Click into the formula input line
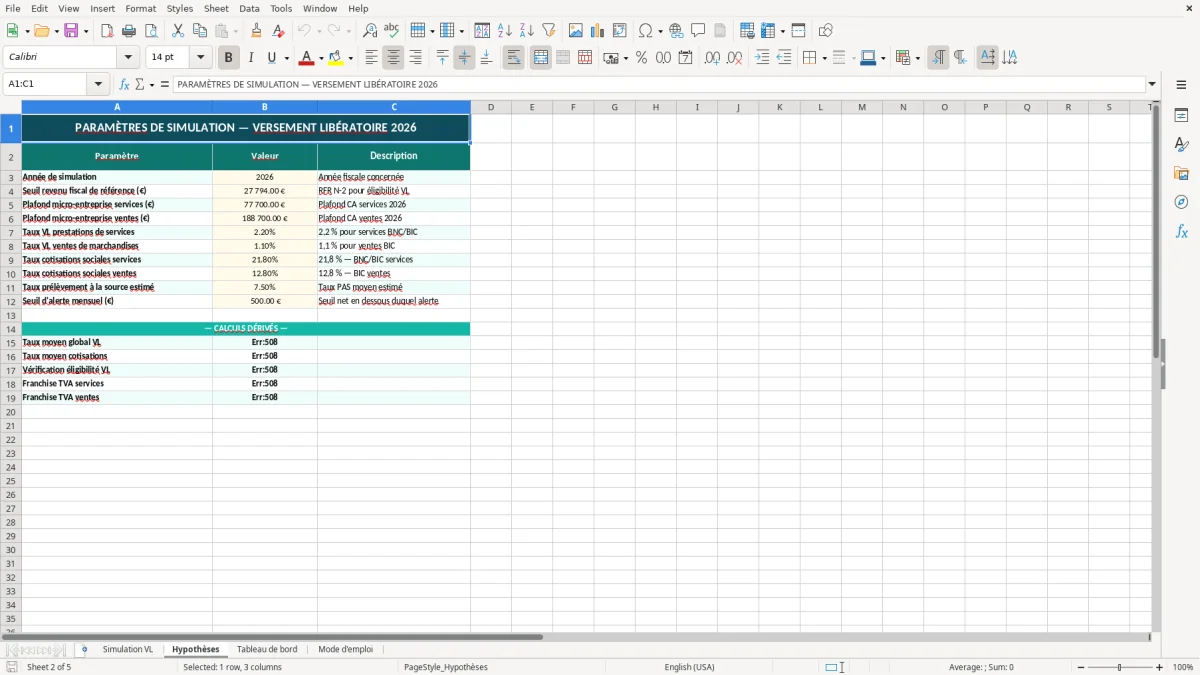 click(658, 84)
